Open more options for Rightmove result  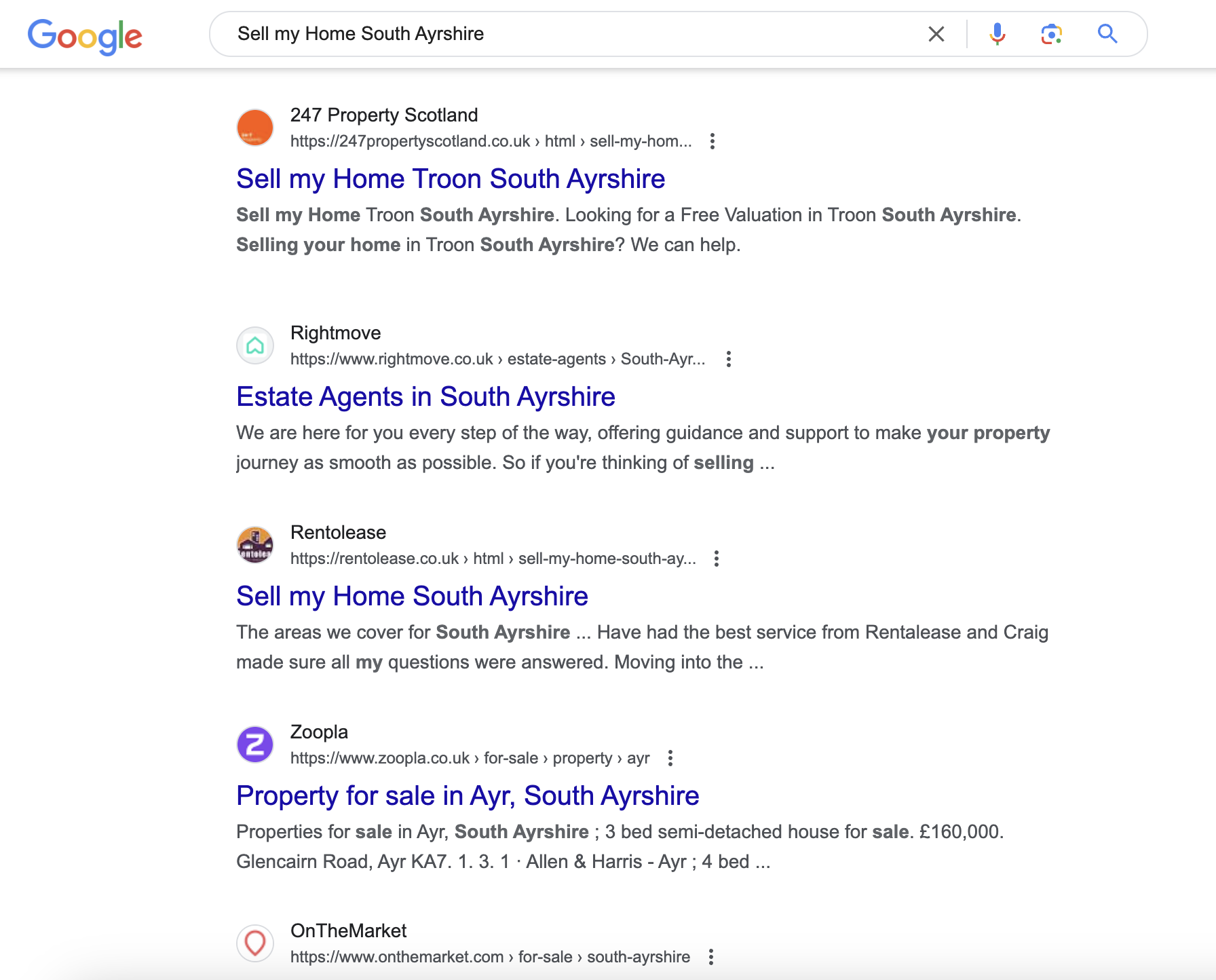tap(728, 359)
